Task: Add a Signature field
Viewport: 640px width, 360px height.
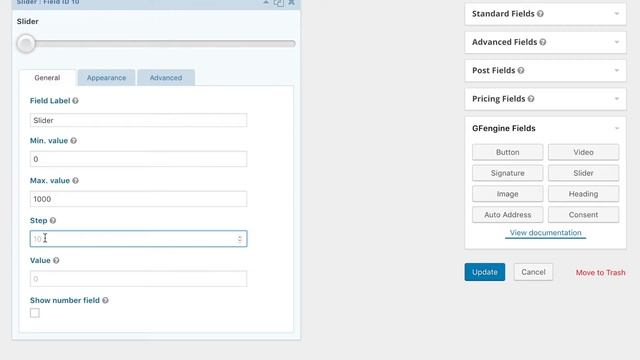Action: tap(507, 173)
